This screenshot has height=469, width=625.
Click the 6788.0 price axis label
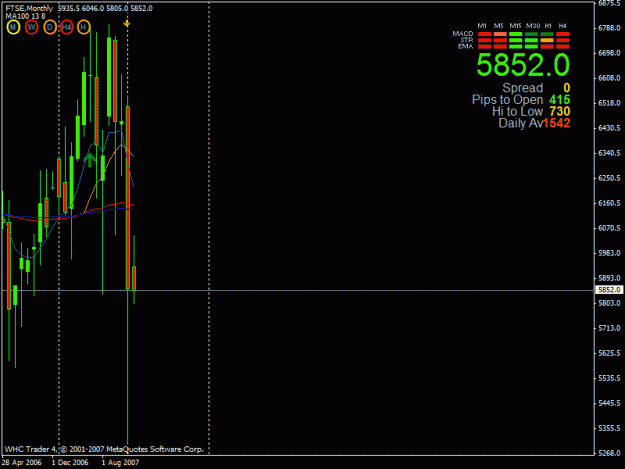609,28
